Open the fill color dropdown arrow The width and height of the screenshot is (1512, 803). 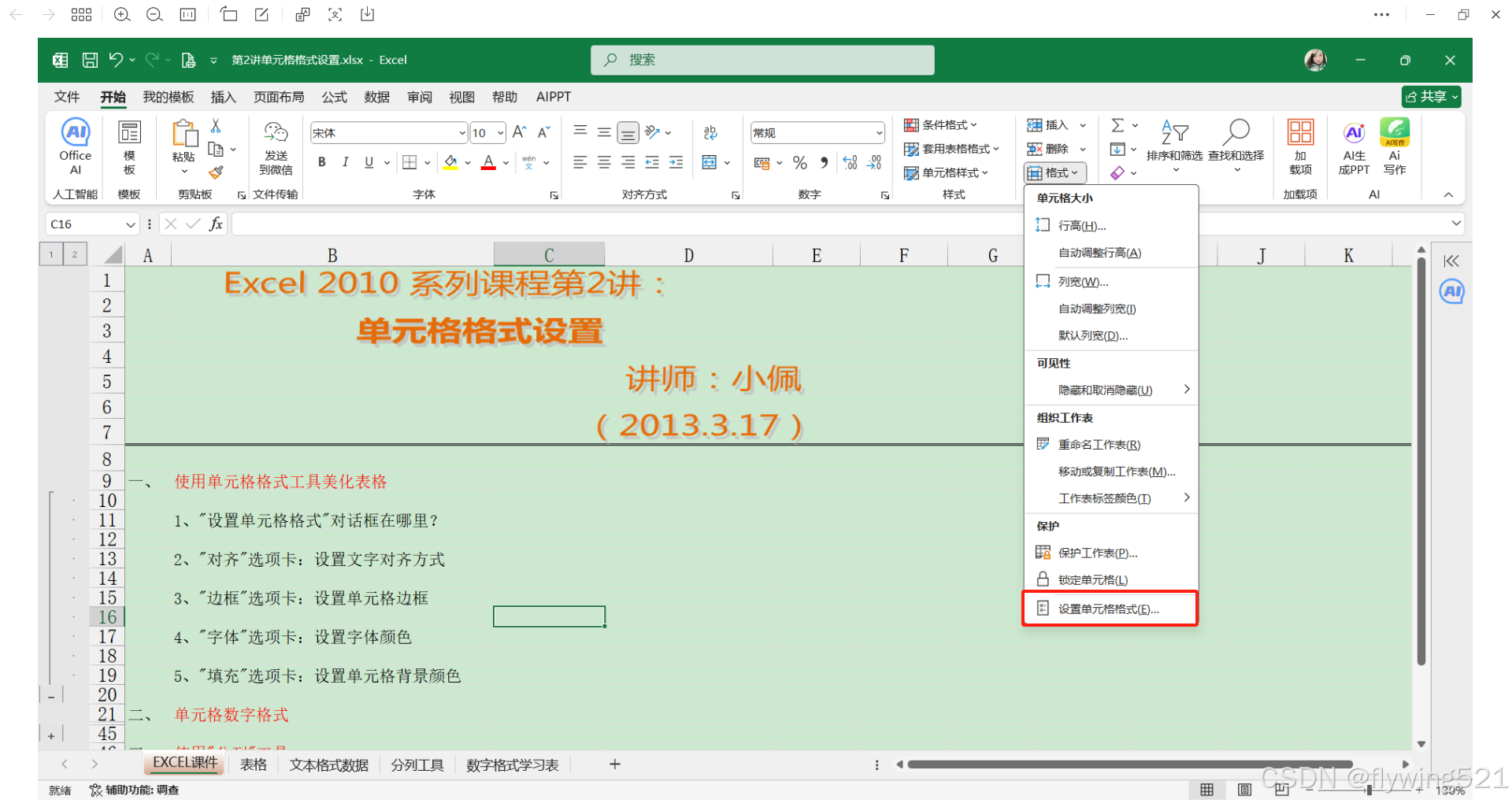pyautogui.click(x=468, y=163)
